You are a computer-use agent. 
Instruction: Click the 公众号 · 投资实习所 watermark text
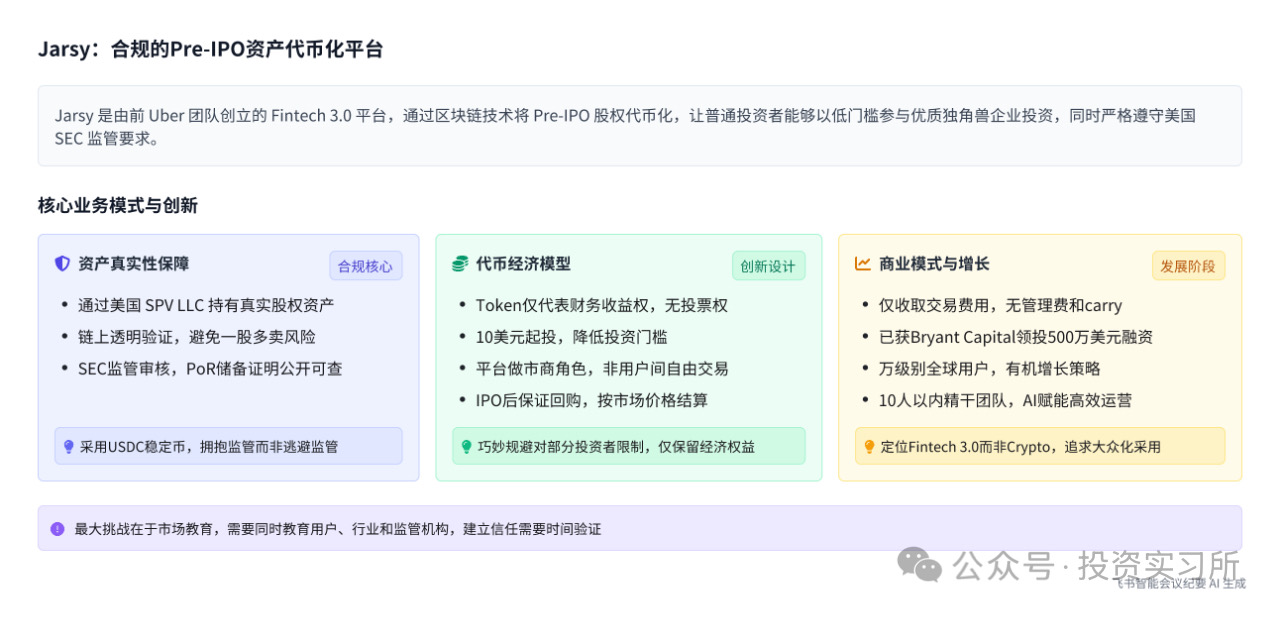click(x=1095, y=566)
